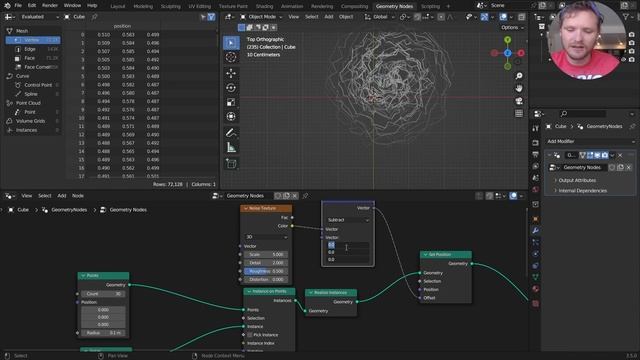
Task: Open the Subtract operation dropdown
Action: [348, 220]
